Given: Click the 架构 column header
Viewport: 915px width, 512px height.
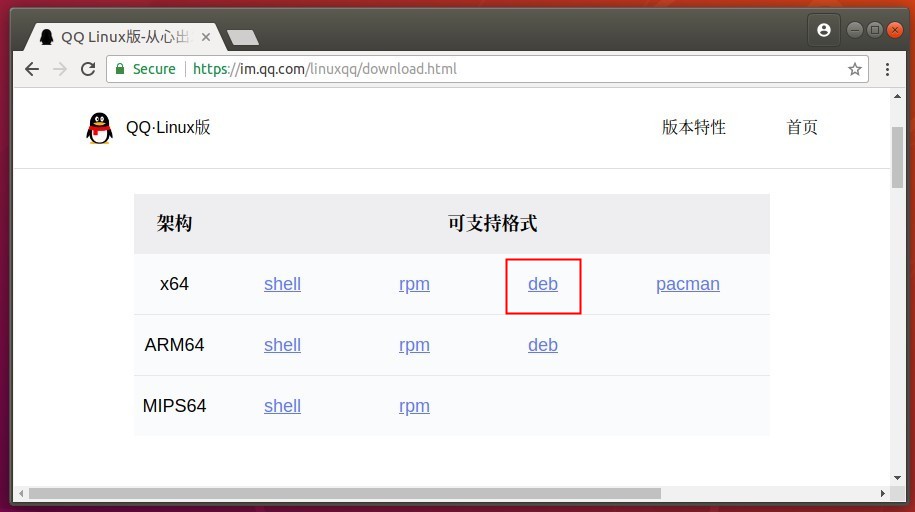Looking at the screenshot, I should [x=174, y=223].
